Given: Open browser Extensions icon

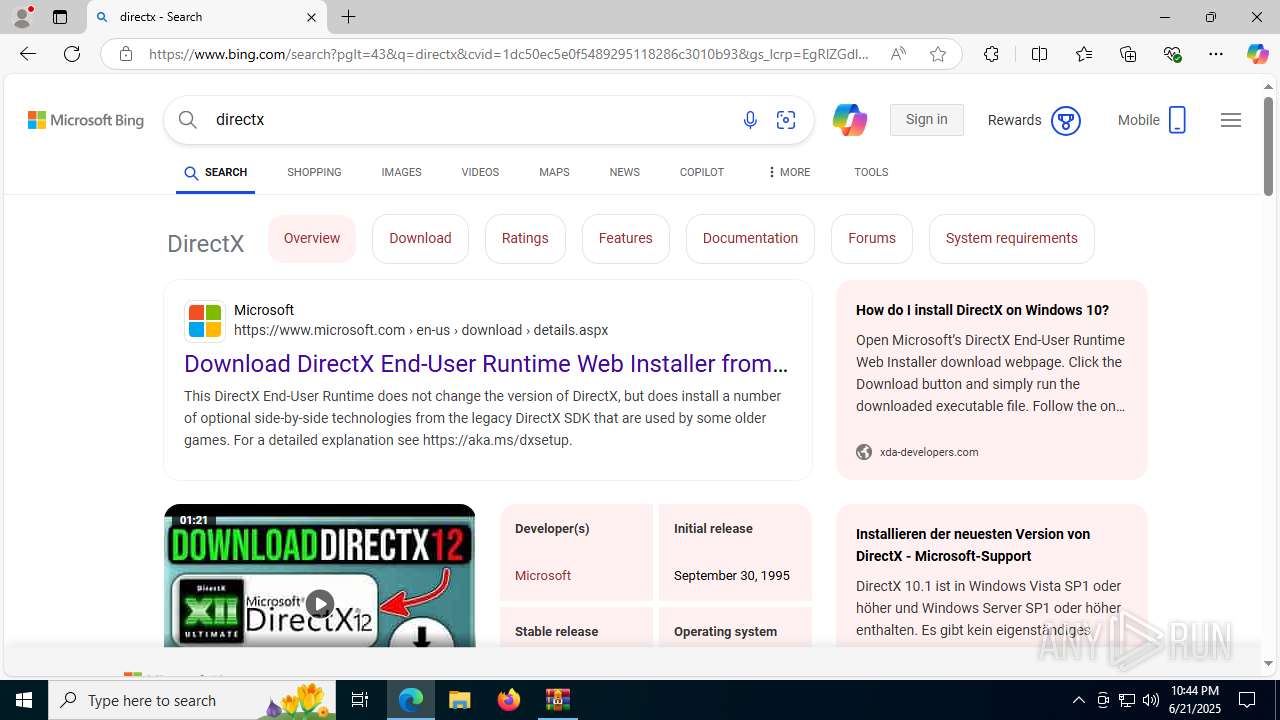Looking at the screenshot, I should 991,54.
